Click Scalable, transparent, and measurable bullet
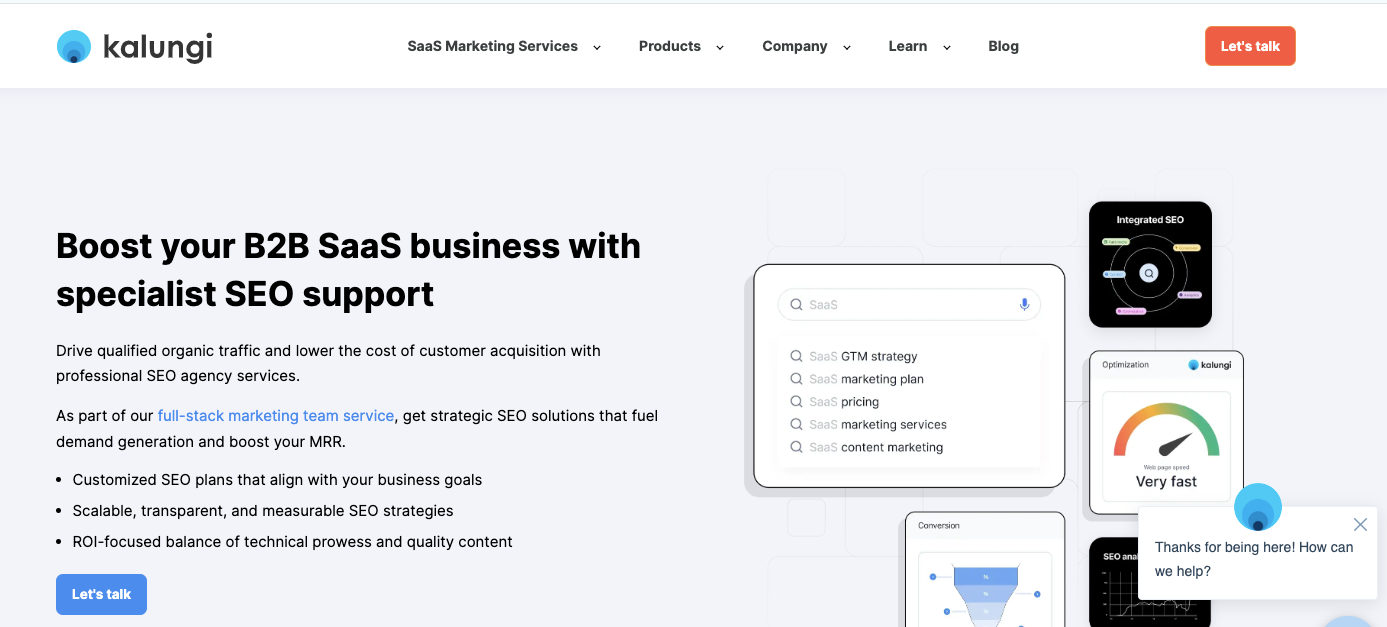This screenshot has height=627, width=1387. click(x=263, y=511)
